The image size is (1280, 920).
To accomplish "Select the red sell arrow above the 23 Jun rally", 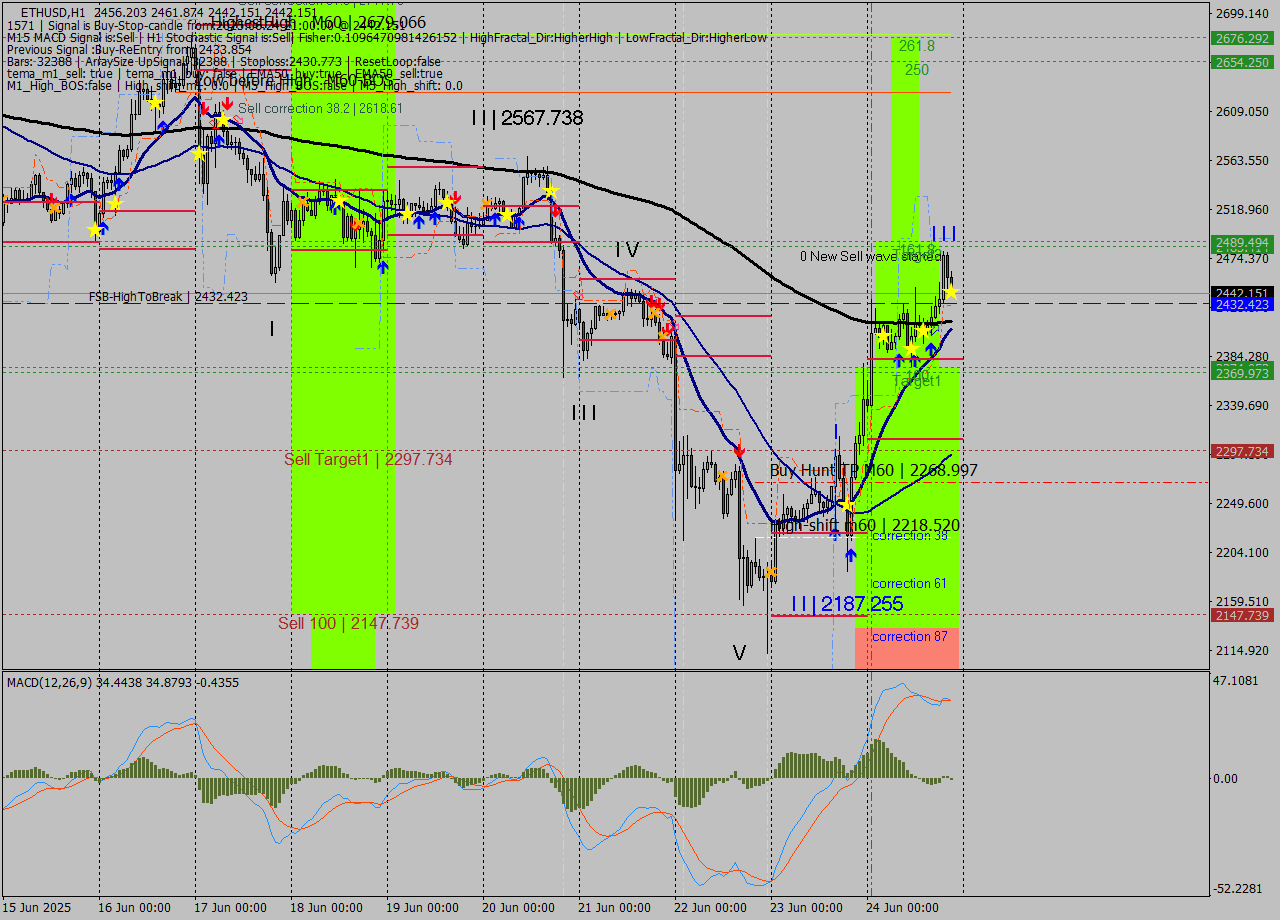I will click(x=740, y=451).
